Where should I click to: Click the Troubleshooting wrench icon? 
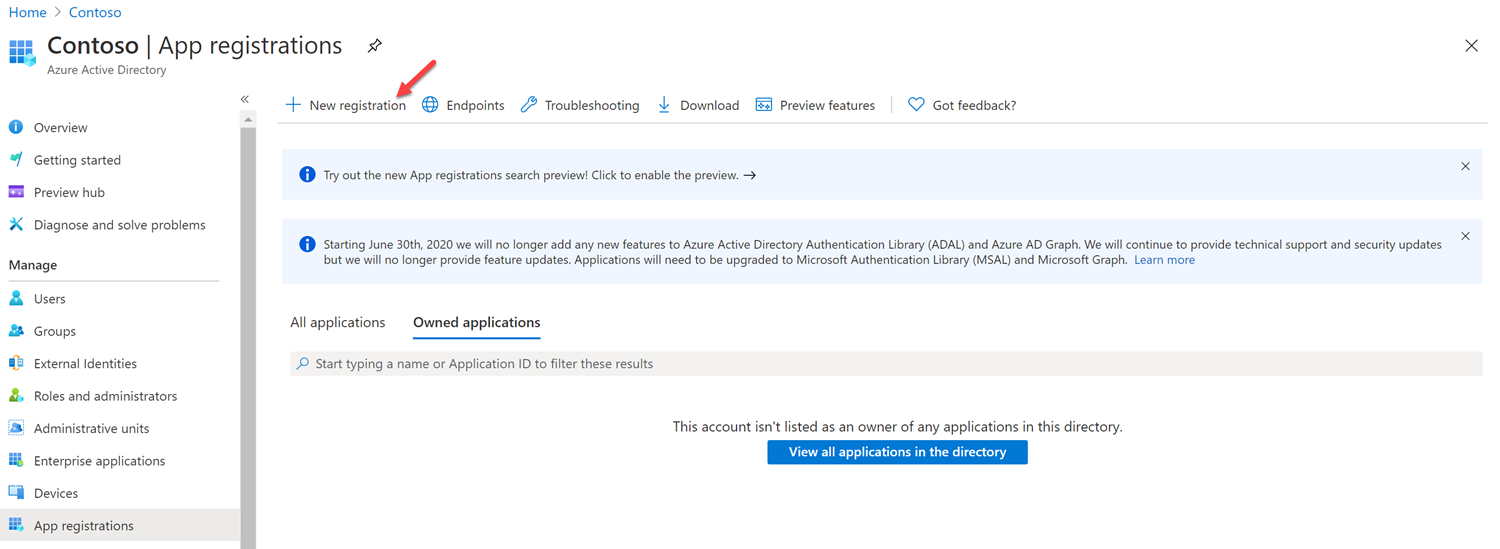point(529,105)
